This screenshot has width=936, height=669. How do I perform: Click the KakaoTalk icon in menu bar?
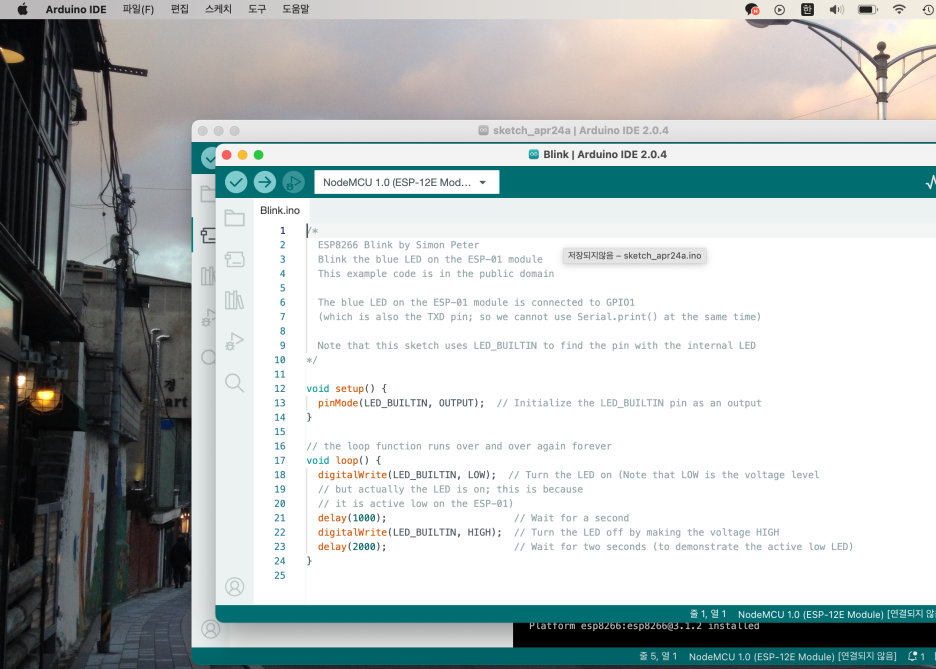[x=752, y=9]
